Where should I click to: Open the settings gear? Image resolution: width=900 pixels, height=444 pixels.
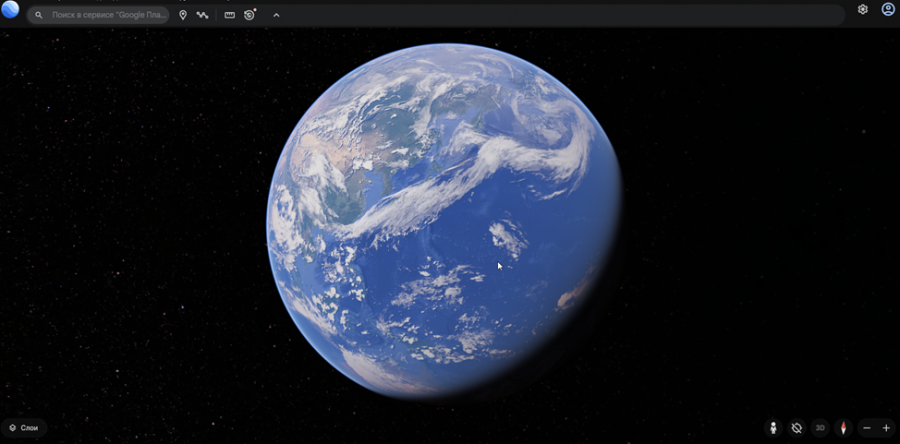click(x=863, y=9)
